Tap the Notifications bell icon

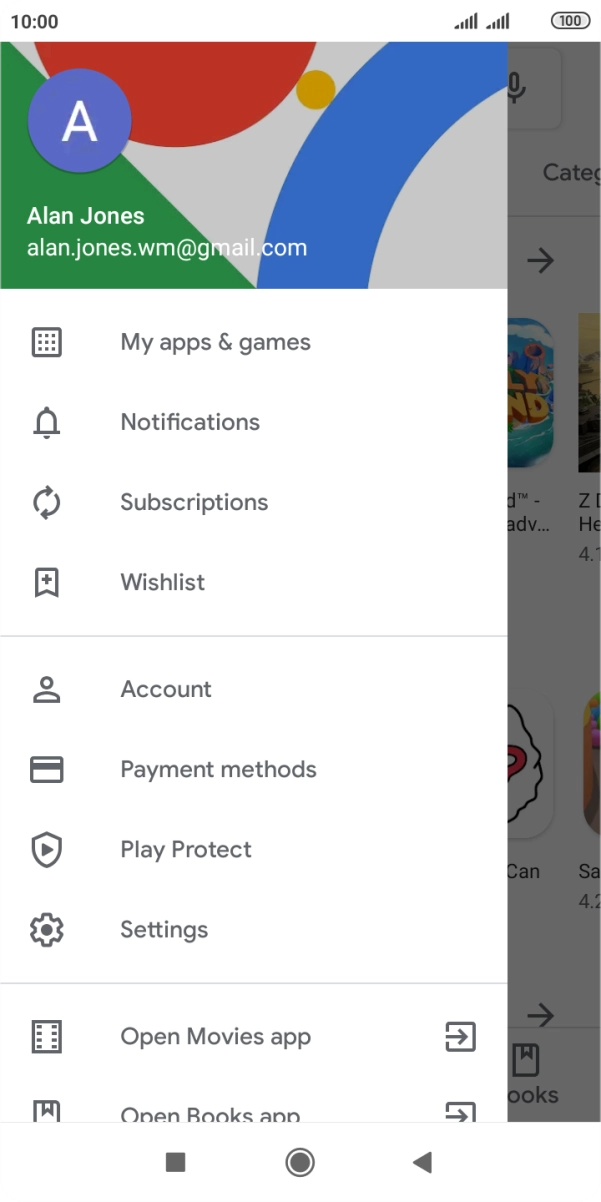click(47, 422)
